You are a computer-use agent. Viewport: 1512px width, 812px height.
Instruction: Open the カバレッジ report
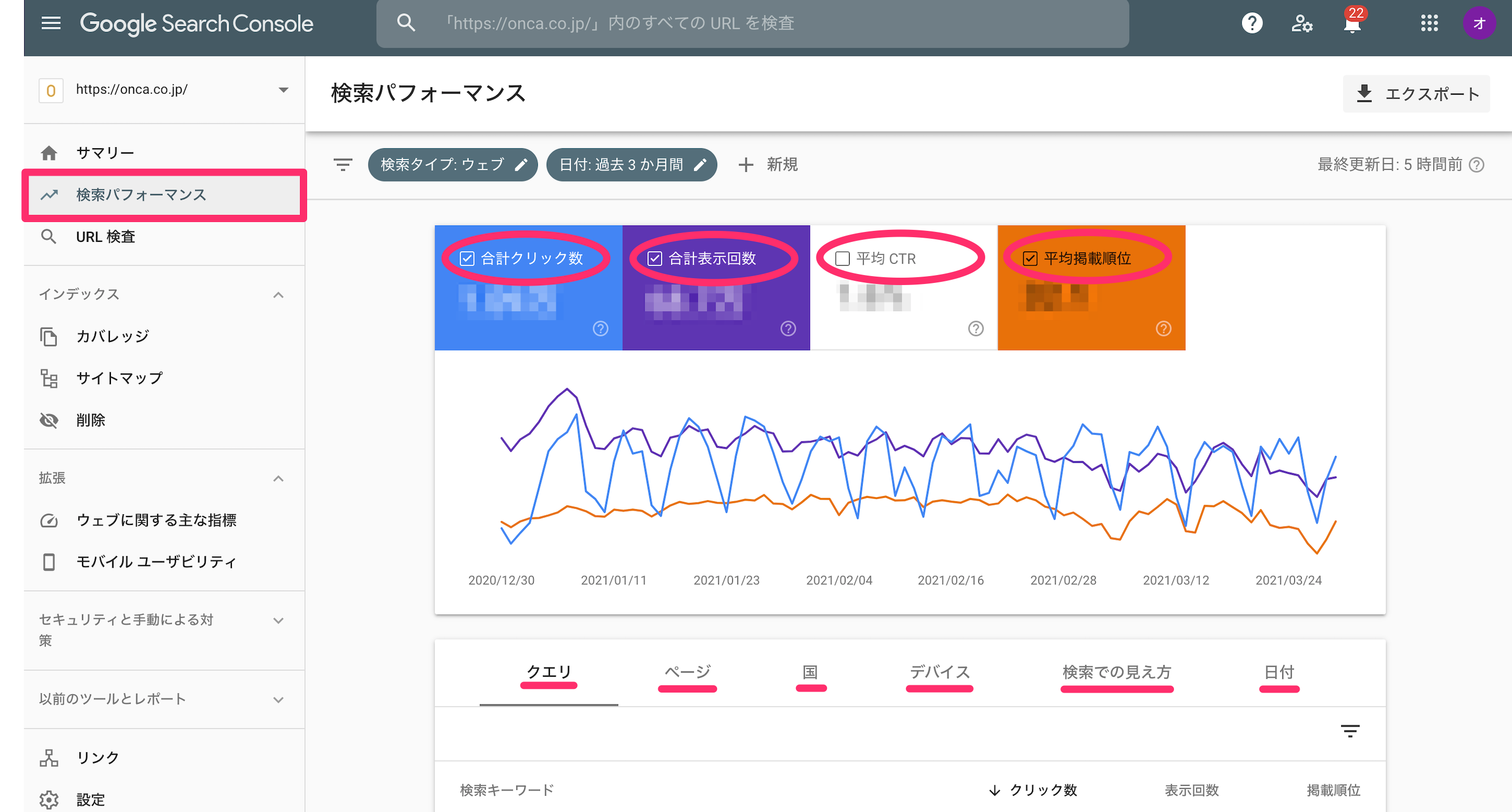coord(165,337)
